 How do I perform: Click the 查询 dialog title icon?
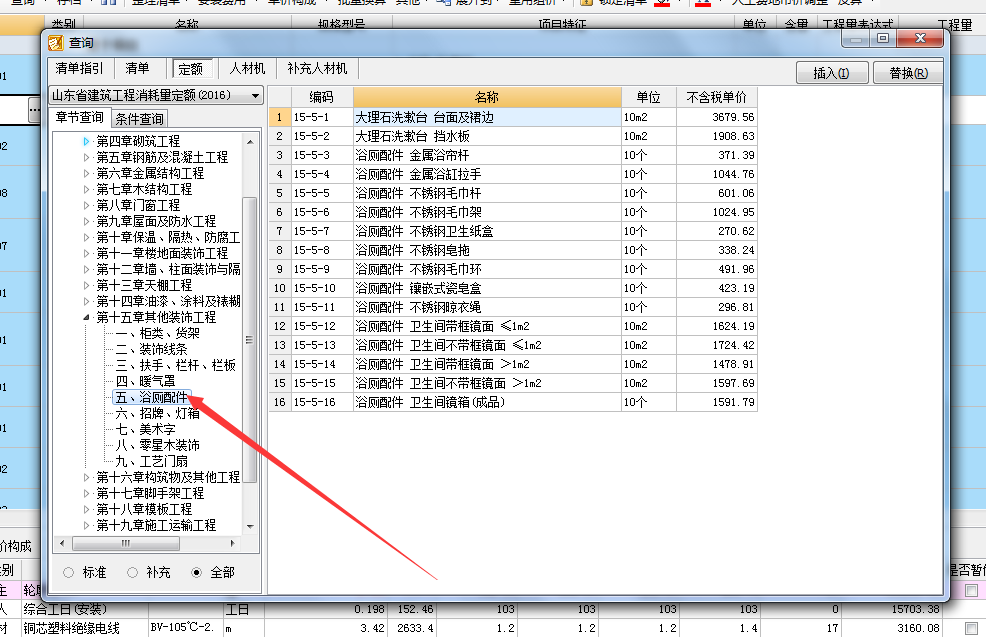pyautogui.click(x=56, y=43)
